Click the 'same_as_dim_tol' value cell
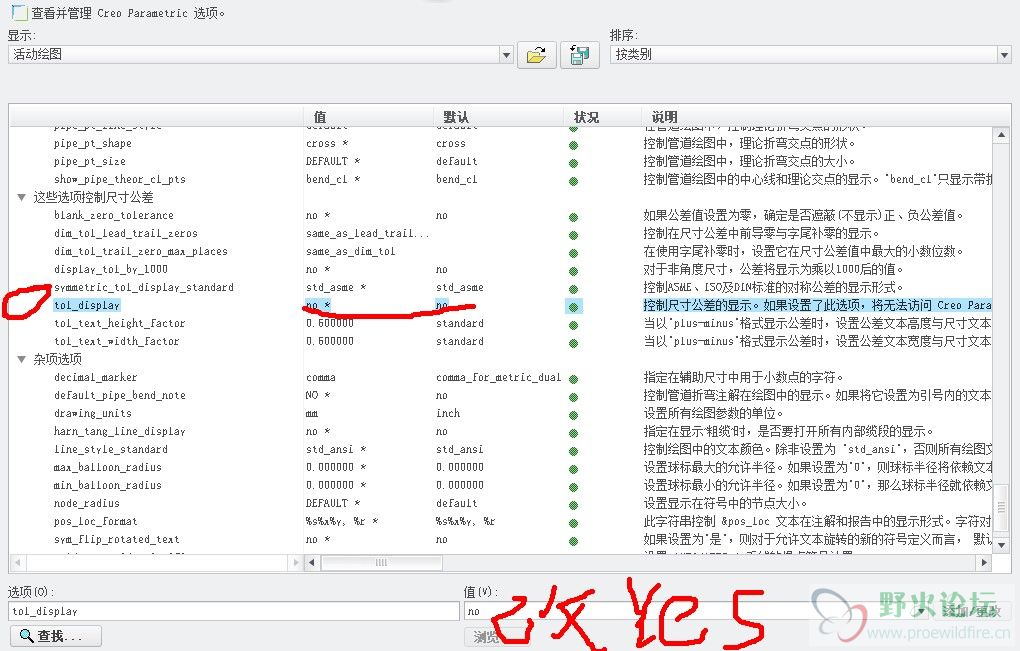 point(351,251)
